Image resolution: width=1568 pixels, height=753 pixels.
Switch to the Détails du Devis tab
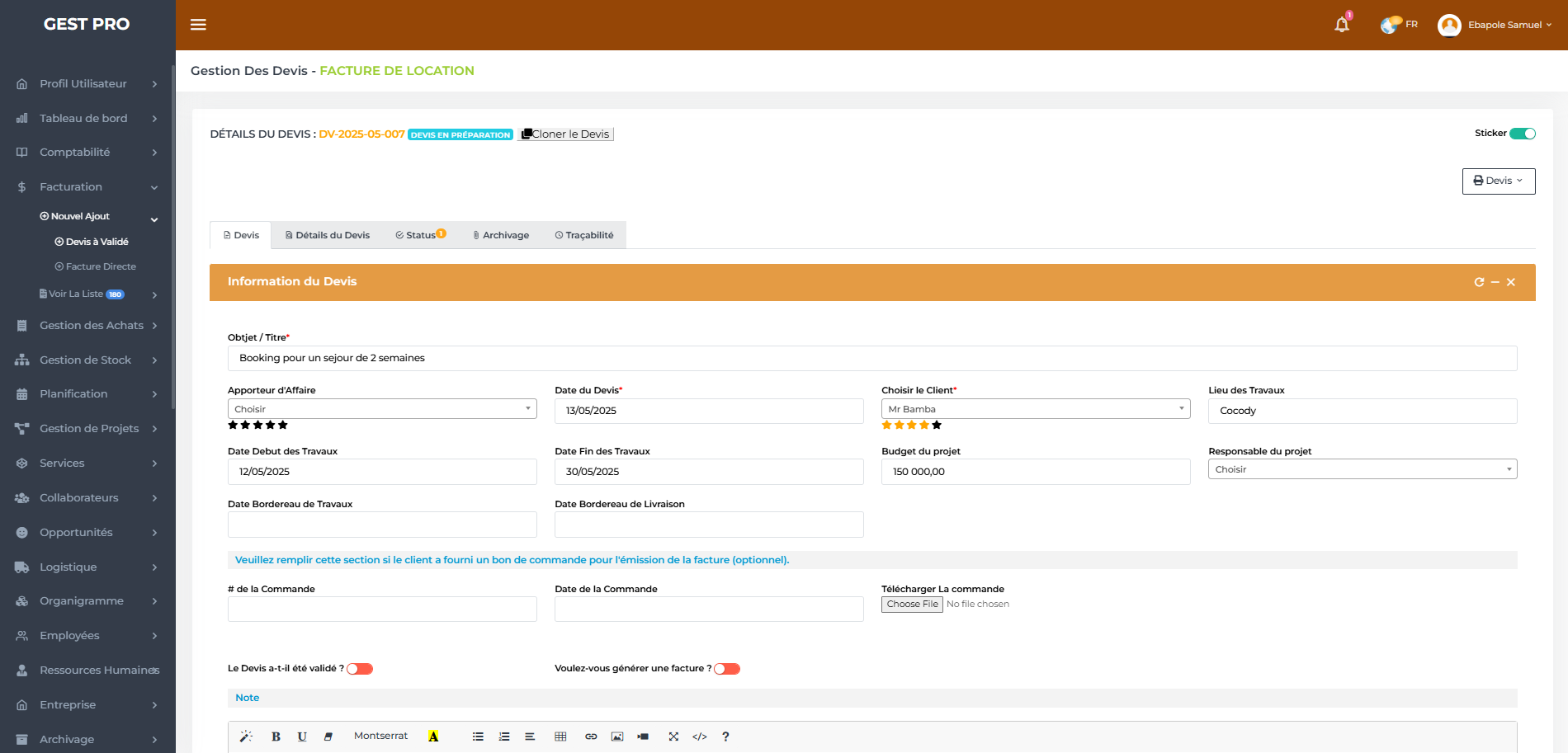coord(328,235)
